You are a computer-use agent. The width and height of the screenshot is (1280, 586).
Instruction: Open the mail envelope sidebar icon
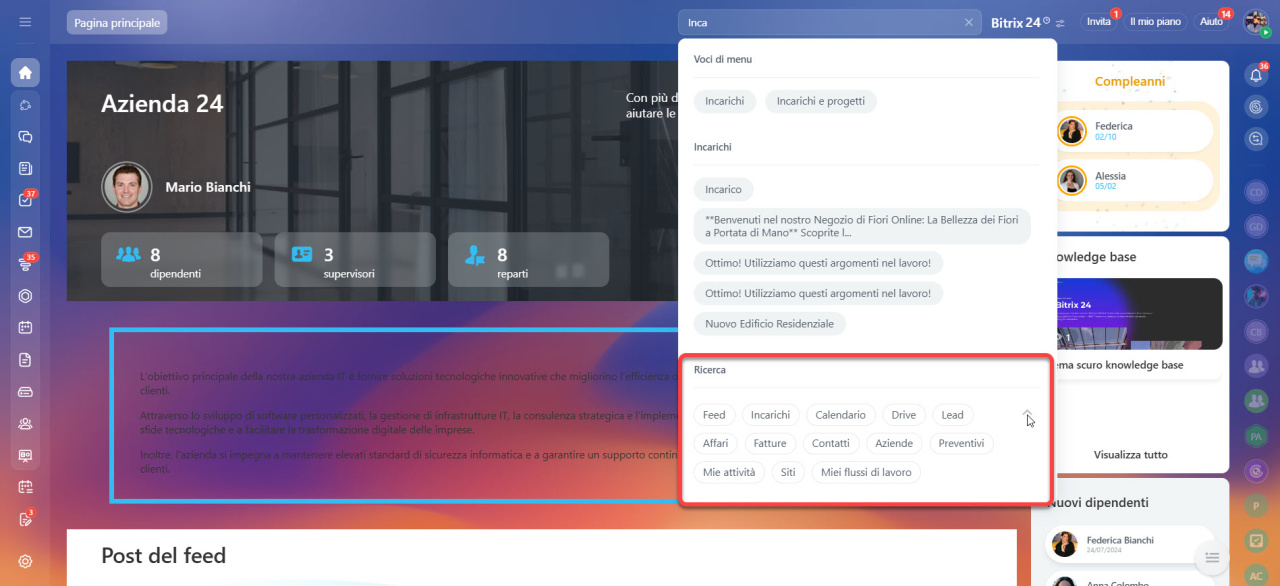(25, 232)
